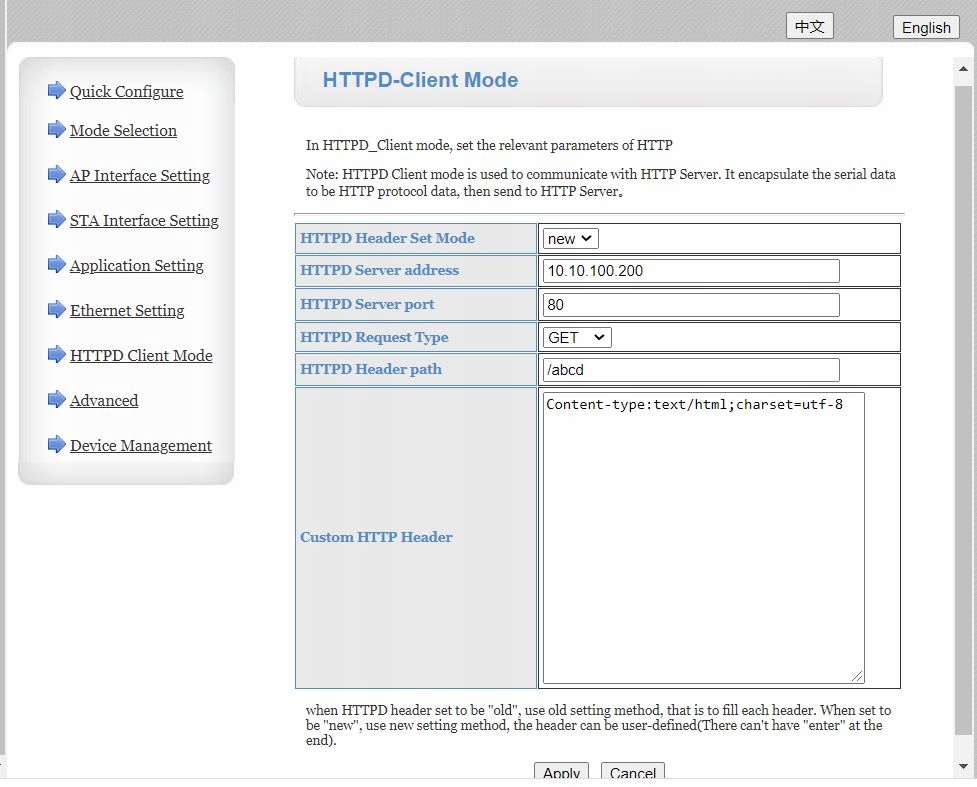977x787 pixels.
Task: Click the arrow icon next to Mode Selection
Action: [x=56, y=130]
